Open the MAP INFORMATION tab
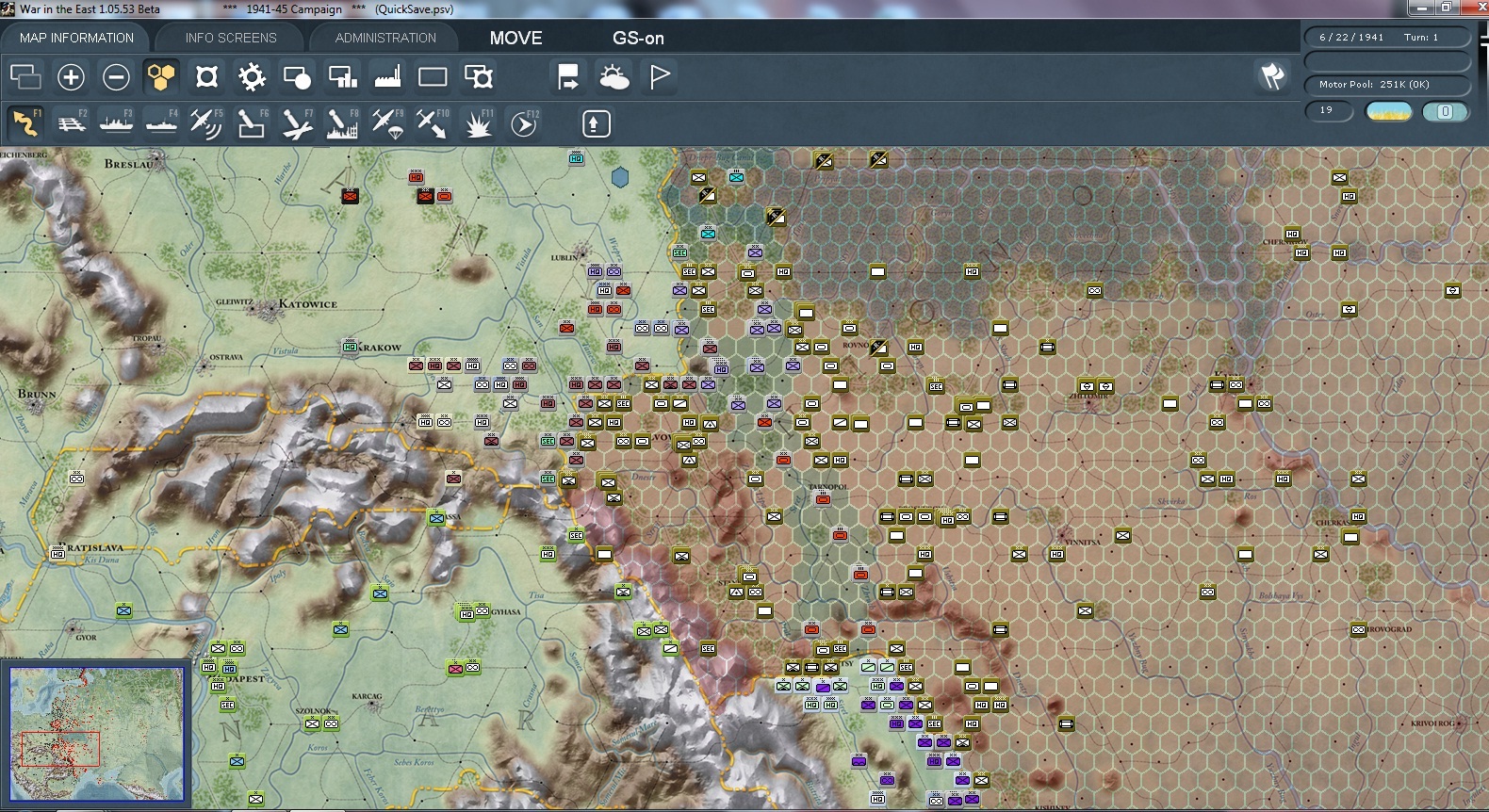 (76, 38)
